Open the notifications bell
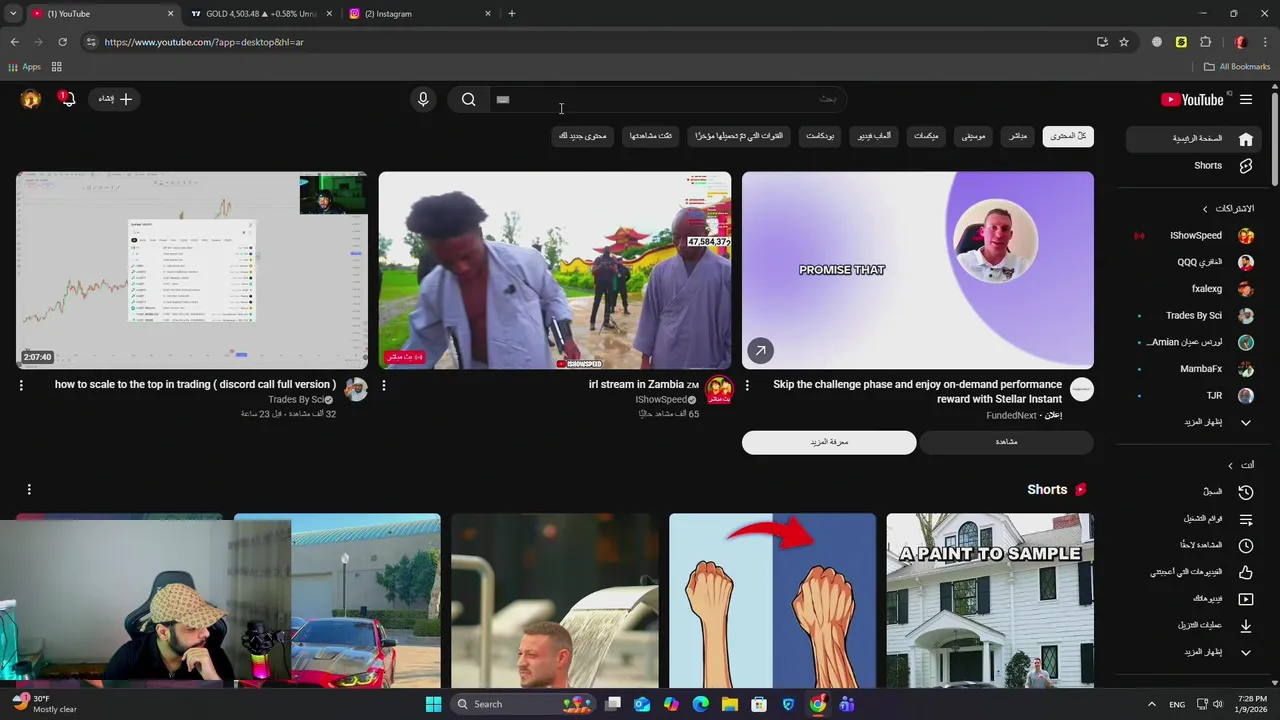Screen dimensions: 1280x720 [x=67, y=99]
